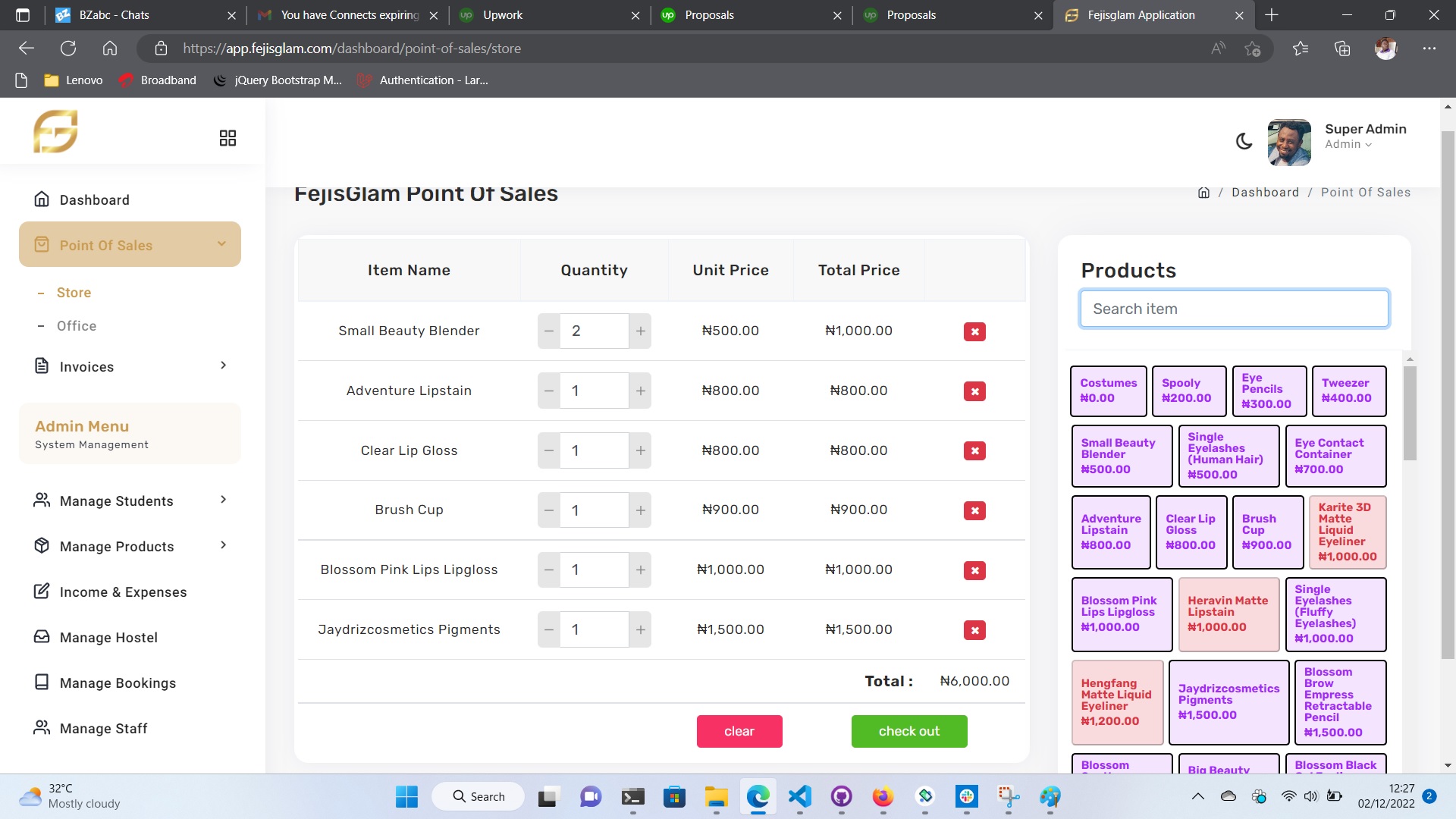Click the pink clear button
1456x819 pixels.
739,731
